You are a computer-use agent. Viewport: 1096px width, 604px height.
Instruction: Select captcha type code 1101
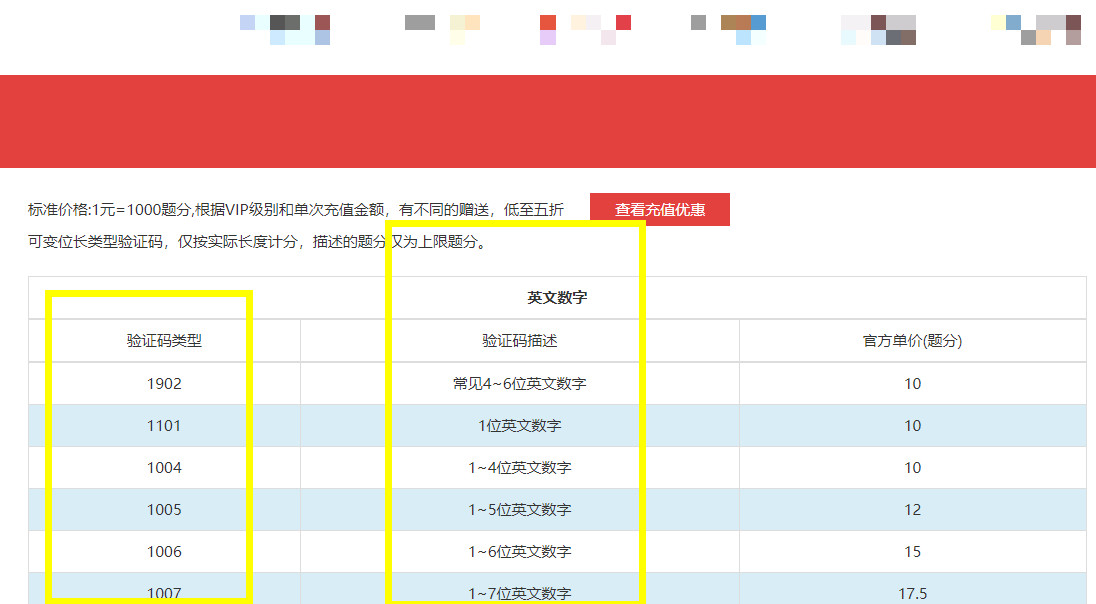pyautogui.click(x=164, y=425)
